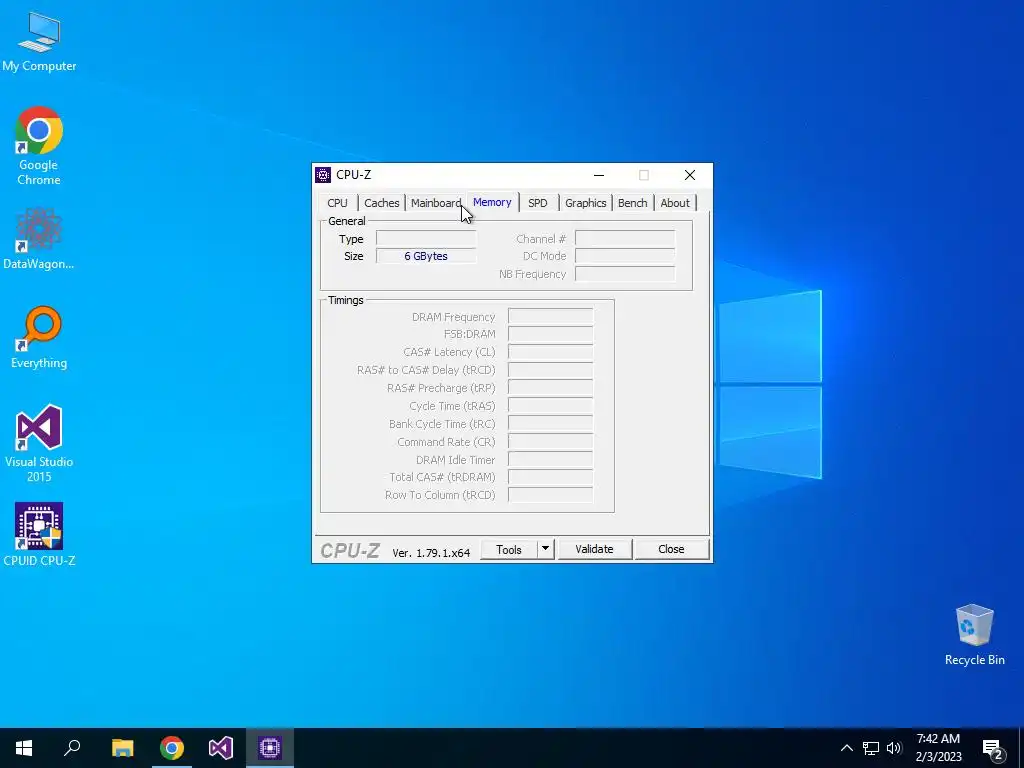Click the Validate button
Viewport: 1024px width, 768px height.
click(594, 549)
